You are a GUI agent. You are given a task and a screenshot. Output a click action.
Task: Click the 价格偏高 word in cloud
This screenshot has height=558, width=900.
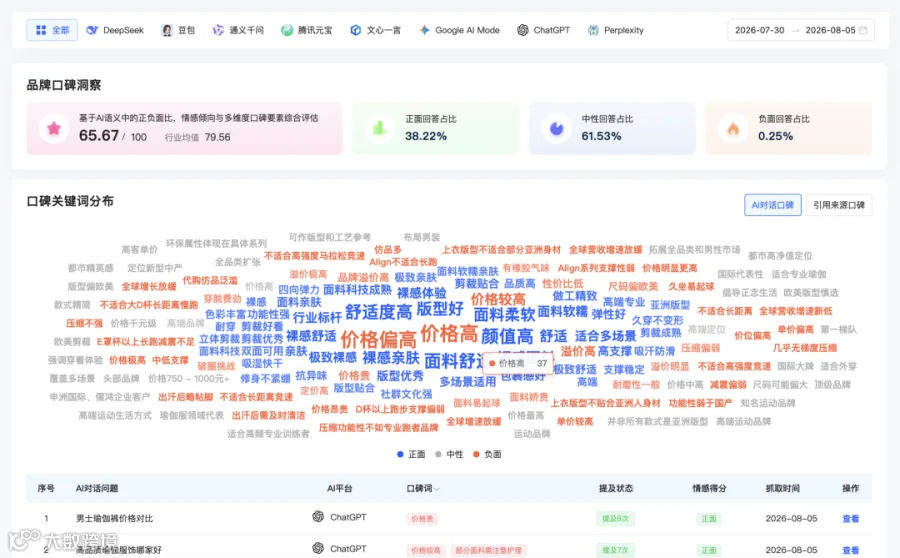[378, 339]
